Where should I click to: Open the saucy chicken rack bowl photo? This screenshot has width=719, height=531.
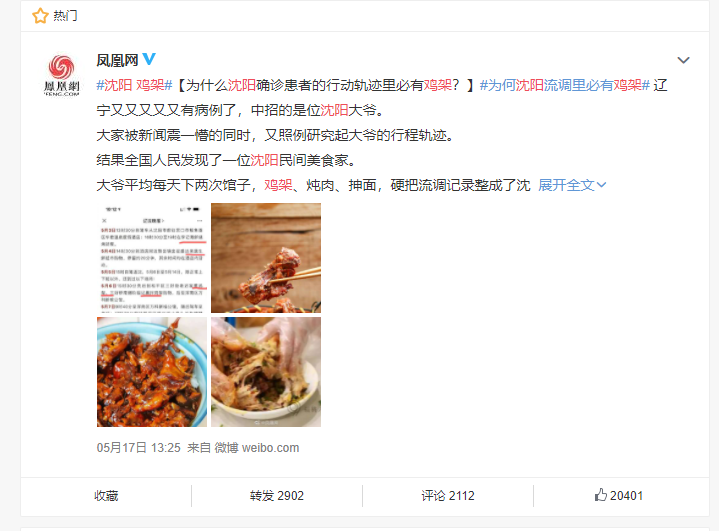point(152,372)
